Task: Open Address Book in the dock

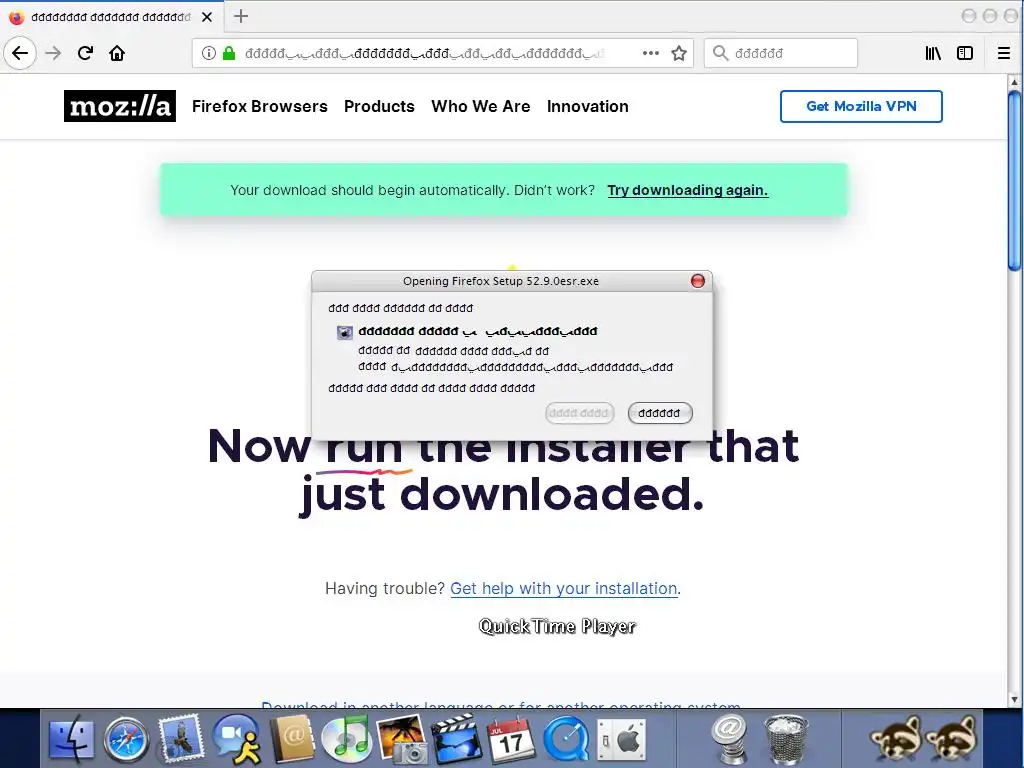Action: (x=291, y=739)
